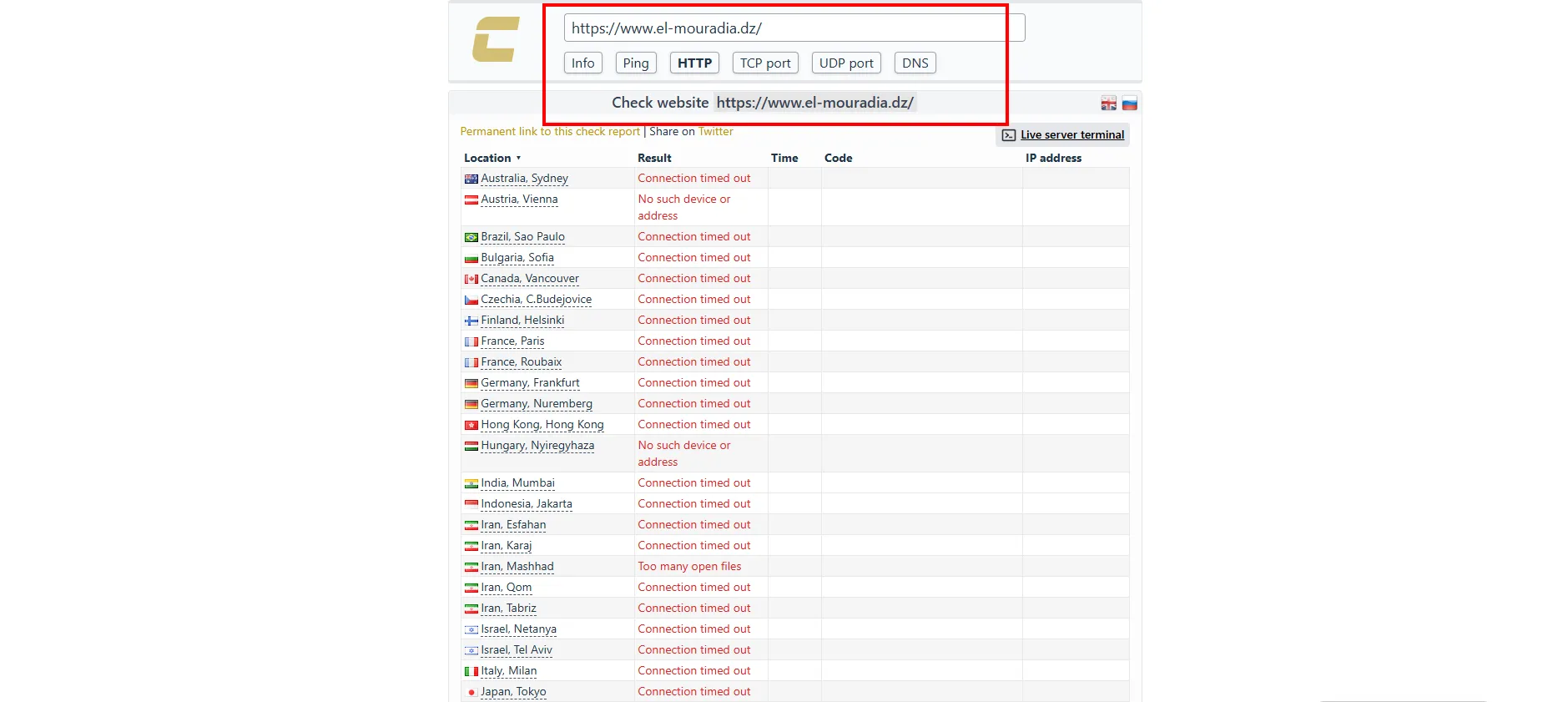Open Italy, Milan location
Screen dimensions: 1568x702
(509, 671)
